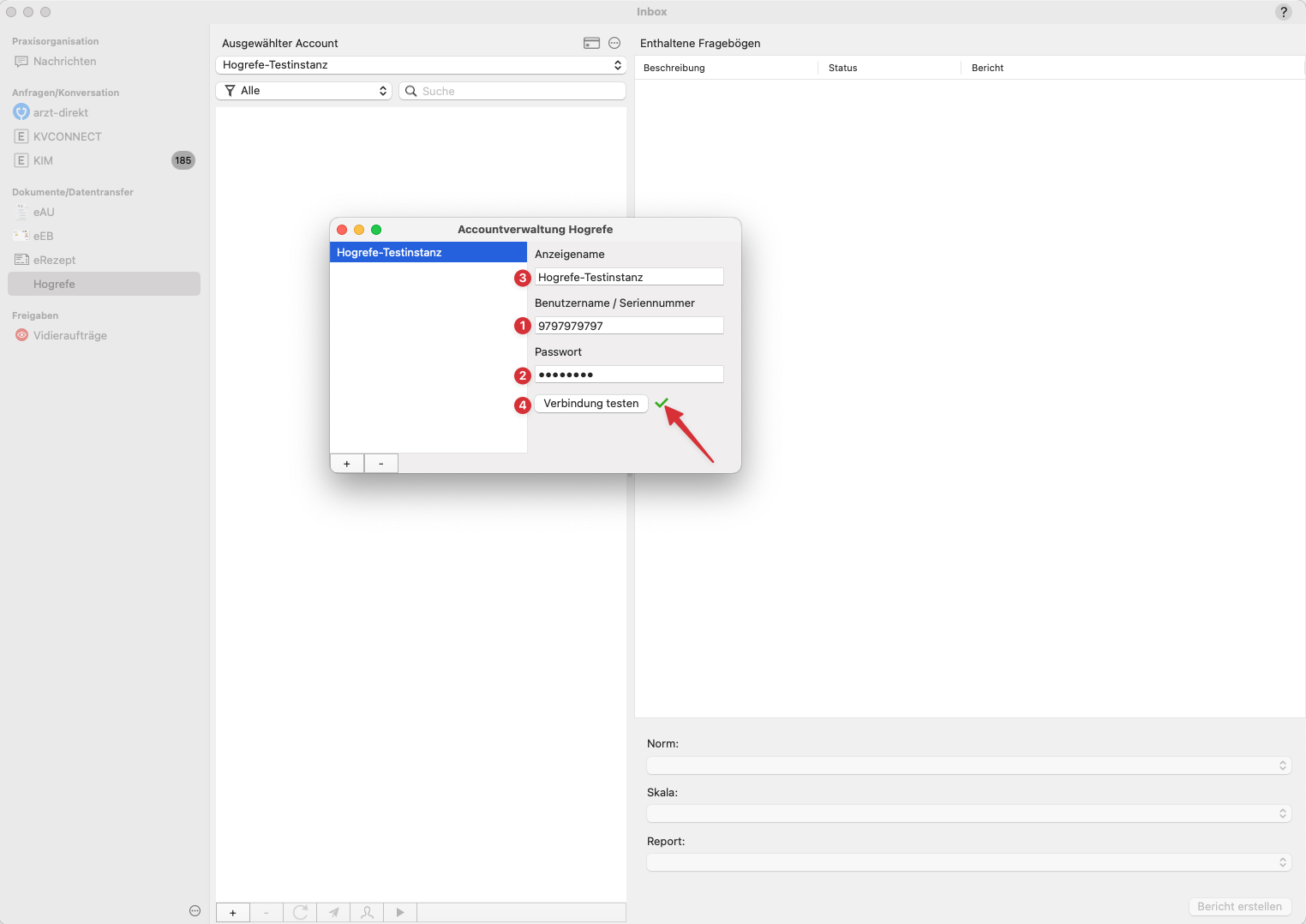Open account management card icon
The height and width of the screenshot is (924, 1306).
coord(591,43)
